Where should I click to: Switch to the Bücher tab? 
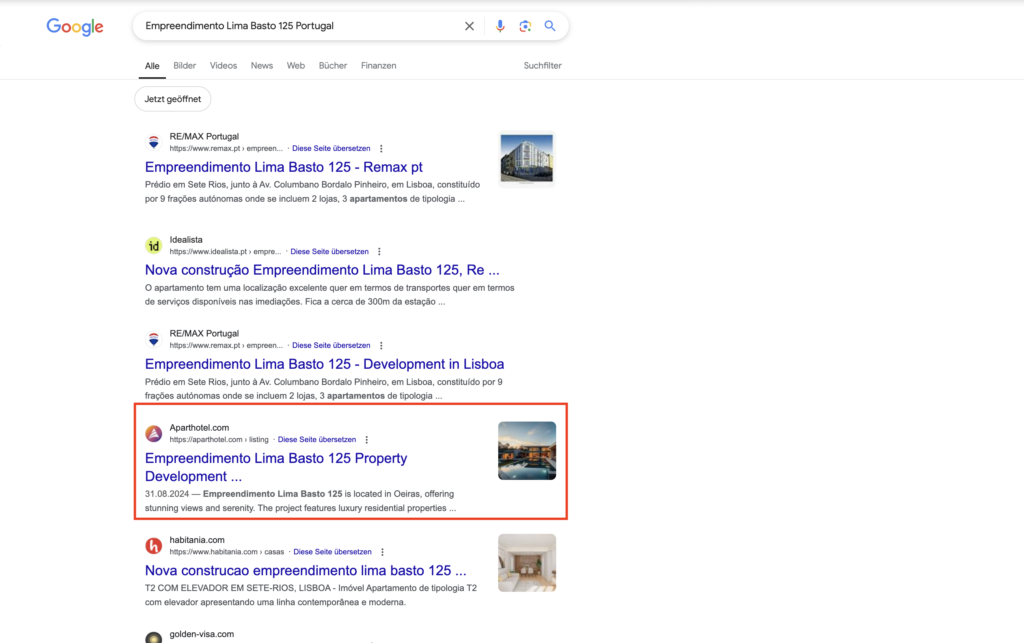click(x=333, y=66)
